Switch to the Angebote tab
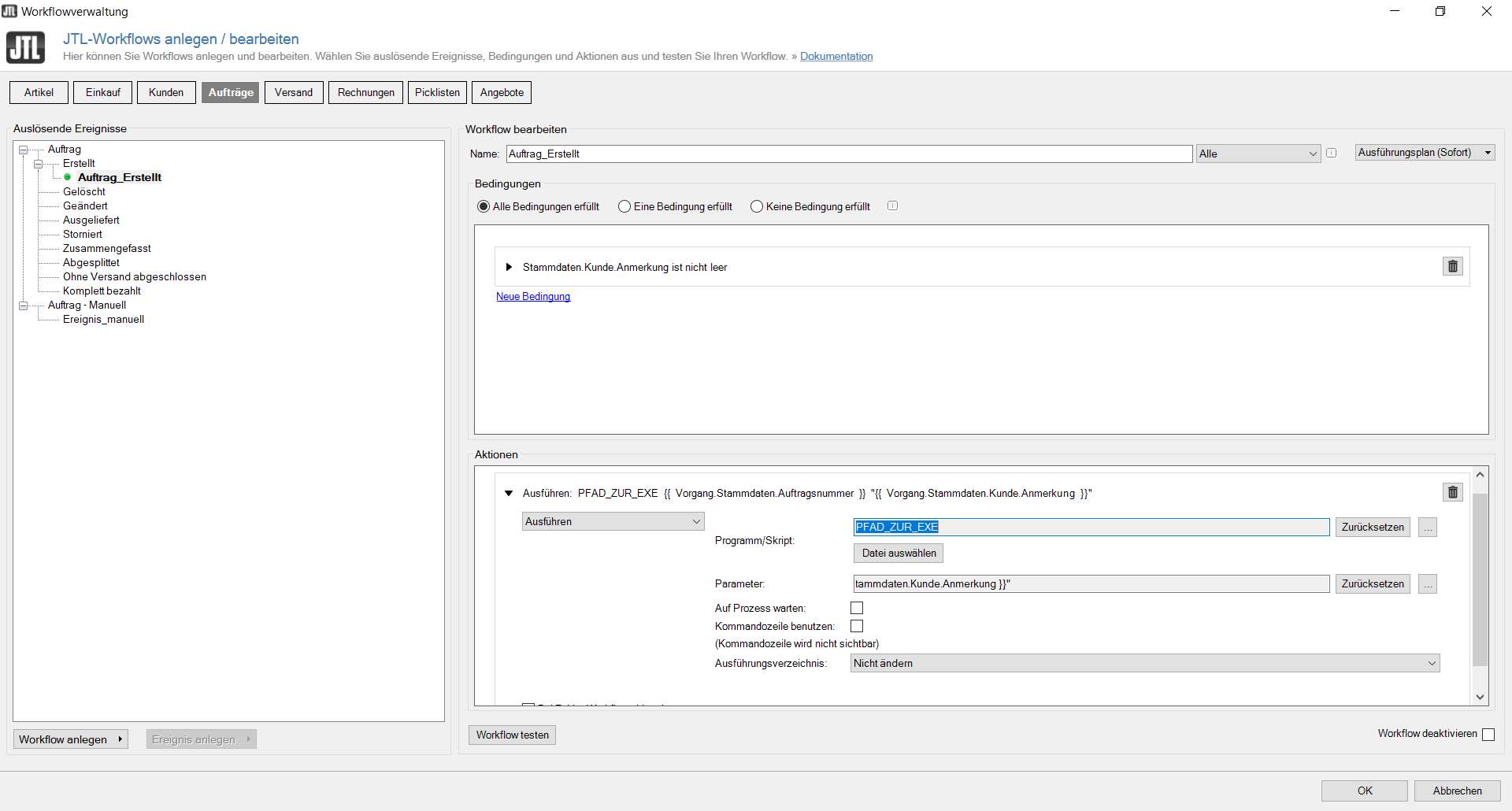 click(x=502, y=92)
